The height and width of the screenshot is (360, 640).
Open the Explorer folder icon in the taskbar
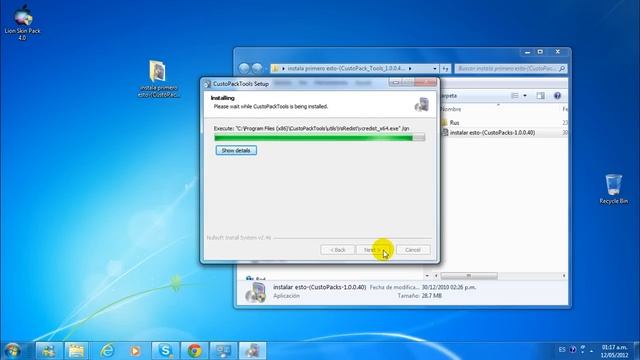[x=76, y=351]
